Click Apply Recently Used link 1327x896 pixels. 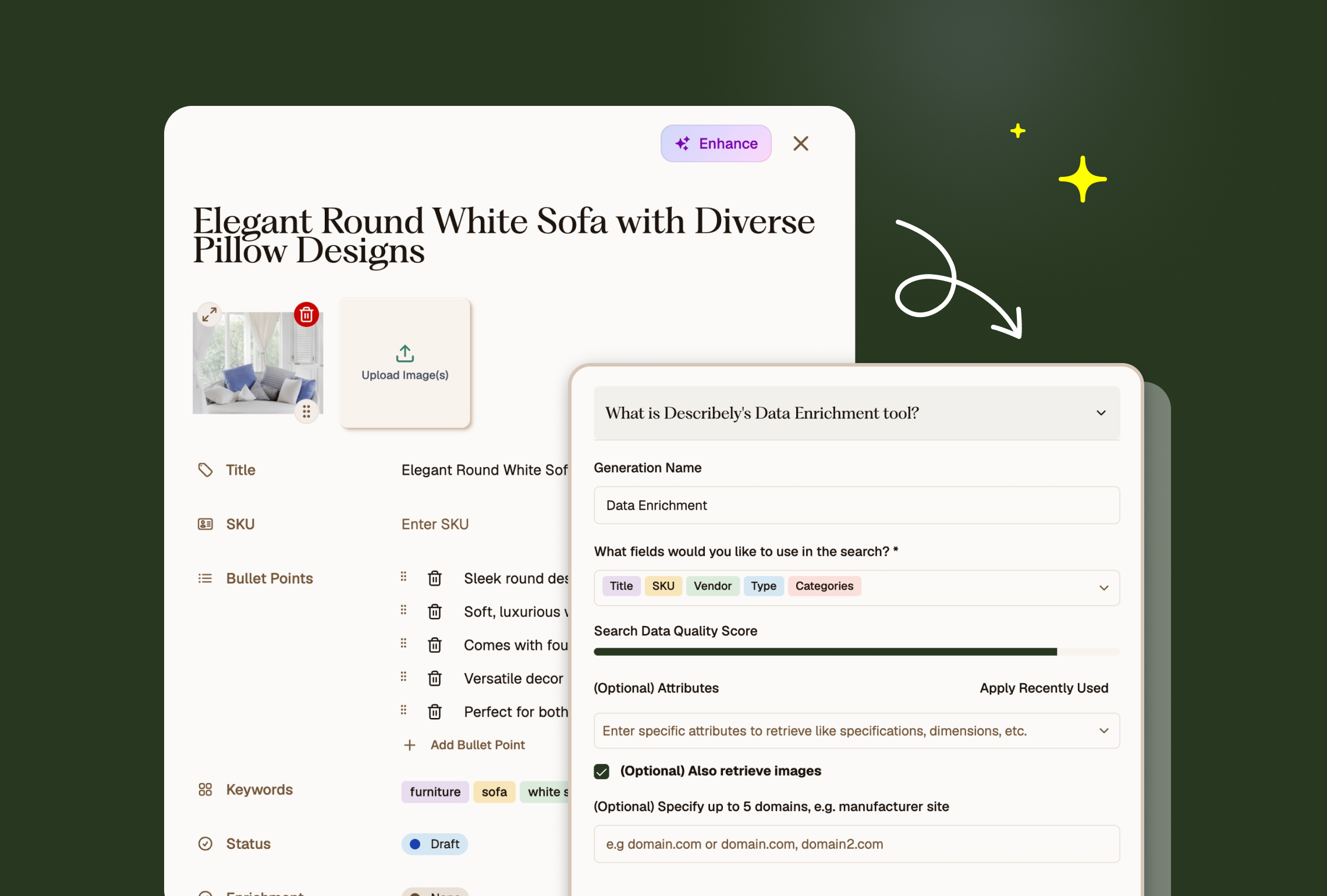(1044, 688)
